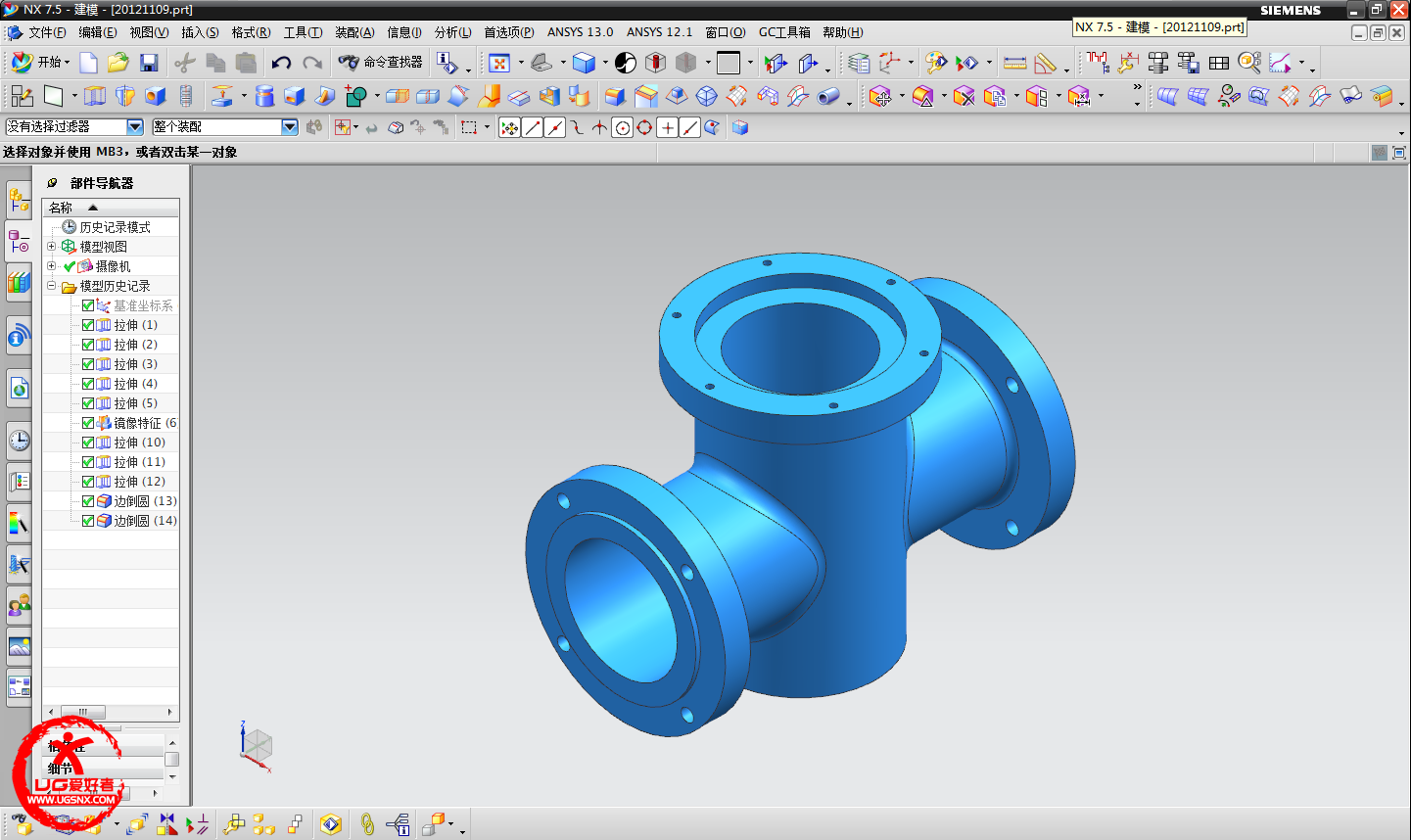Open the 插入(S) menu
Screen dimensions: 1411x840
200,32
